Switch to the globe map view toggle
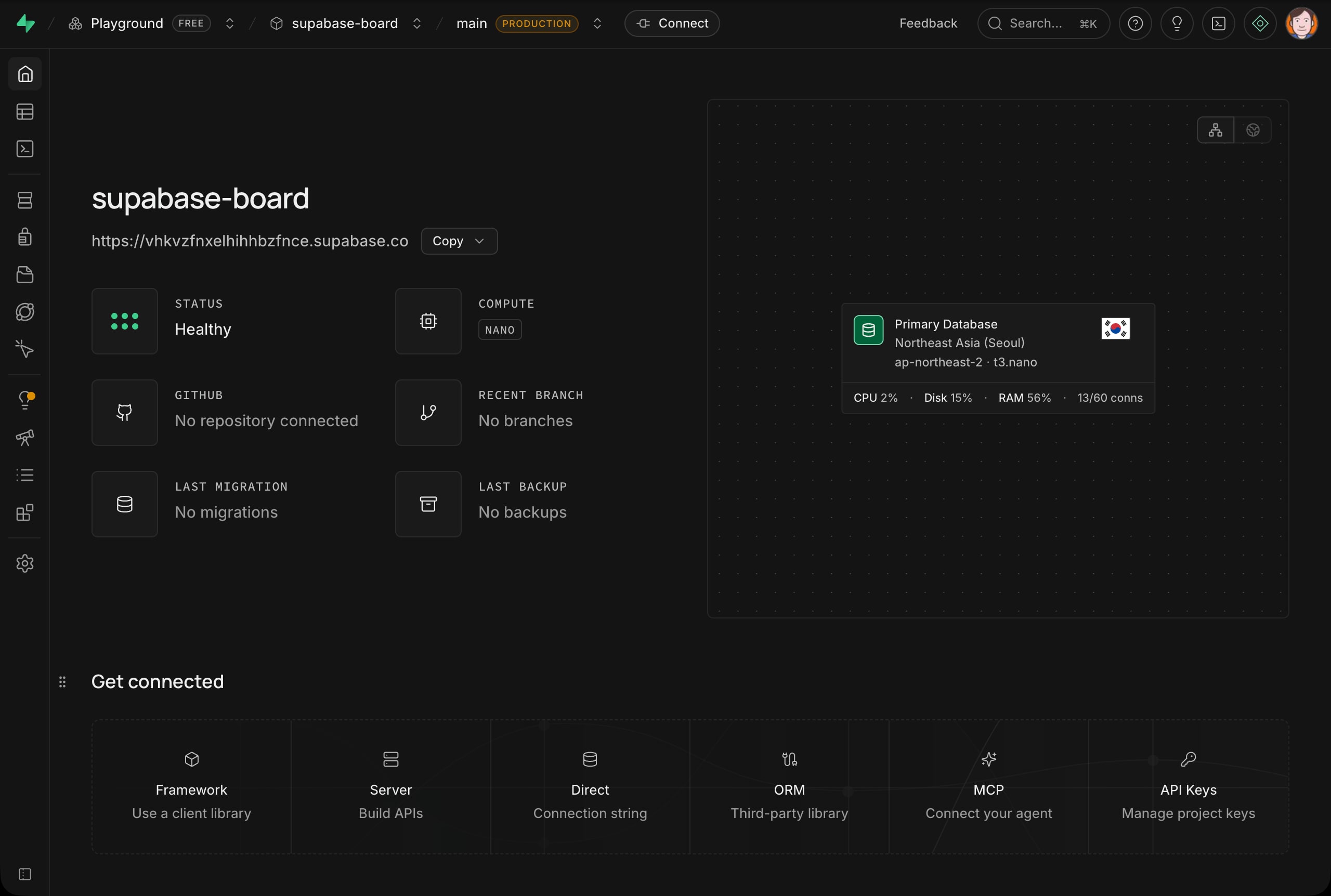This screenshot has width=1331, height=896. click(x=1252, y=130)
